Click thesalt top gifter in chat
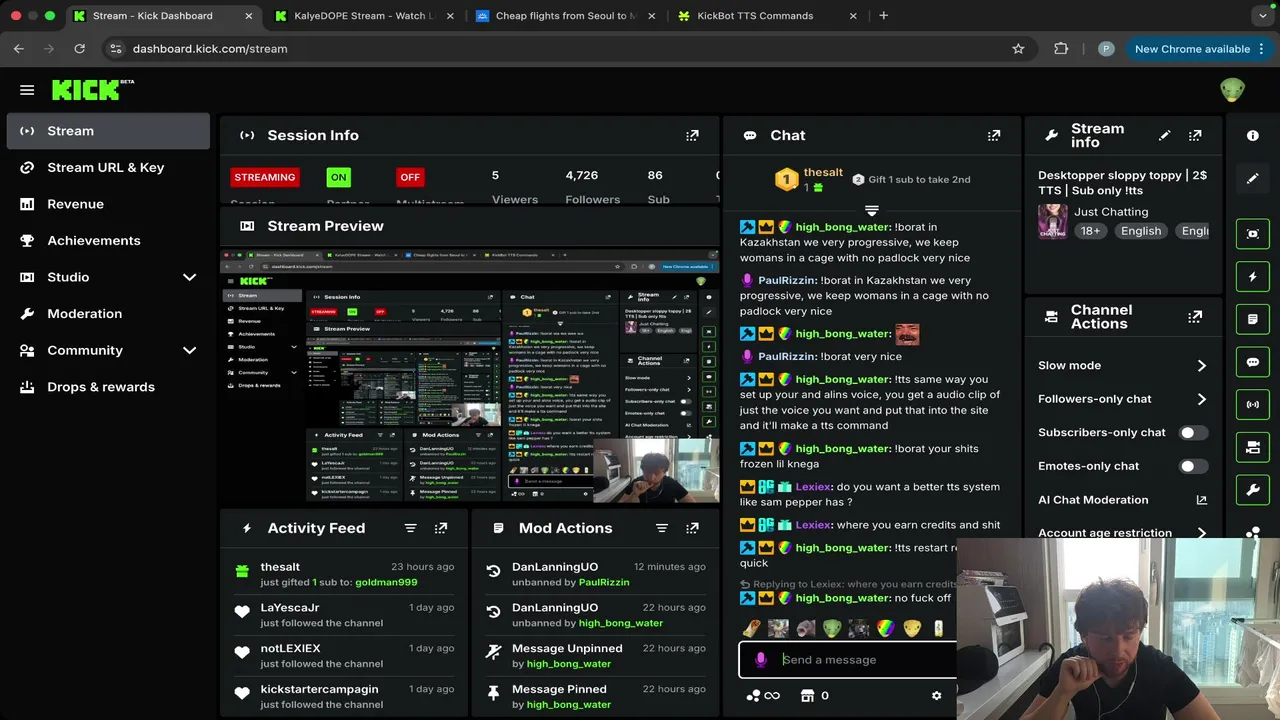1280x720 pixels. tap(823, 172)
